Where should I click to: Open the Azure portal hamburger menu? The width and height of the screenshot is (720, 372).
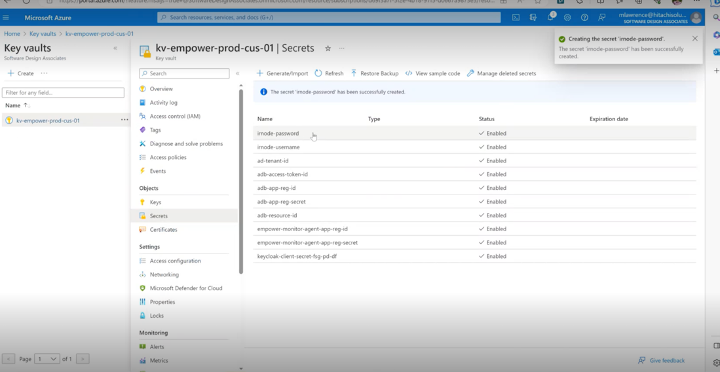[6, 17]
